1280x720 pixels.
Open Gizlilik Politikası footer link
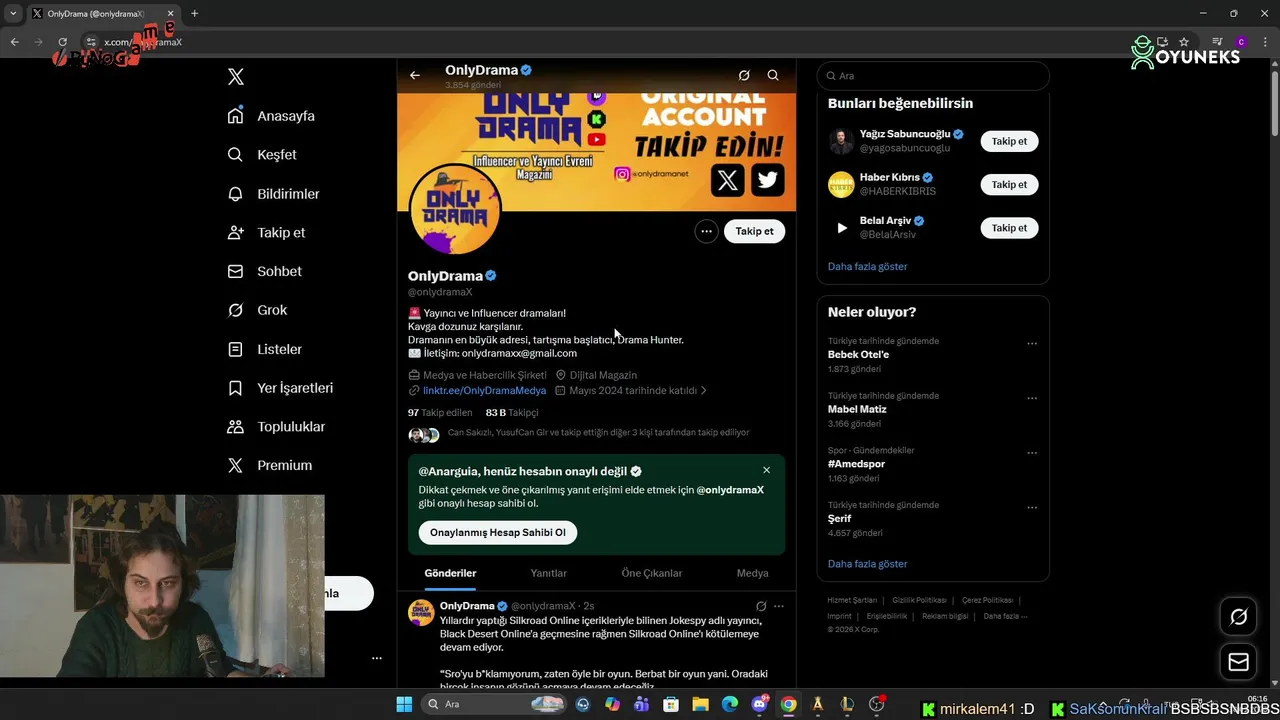point(919,600)
